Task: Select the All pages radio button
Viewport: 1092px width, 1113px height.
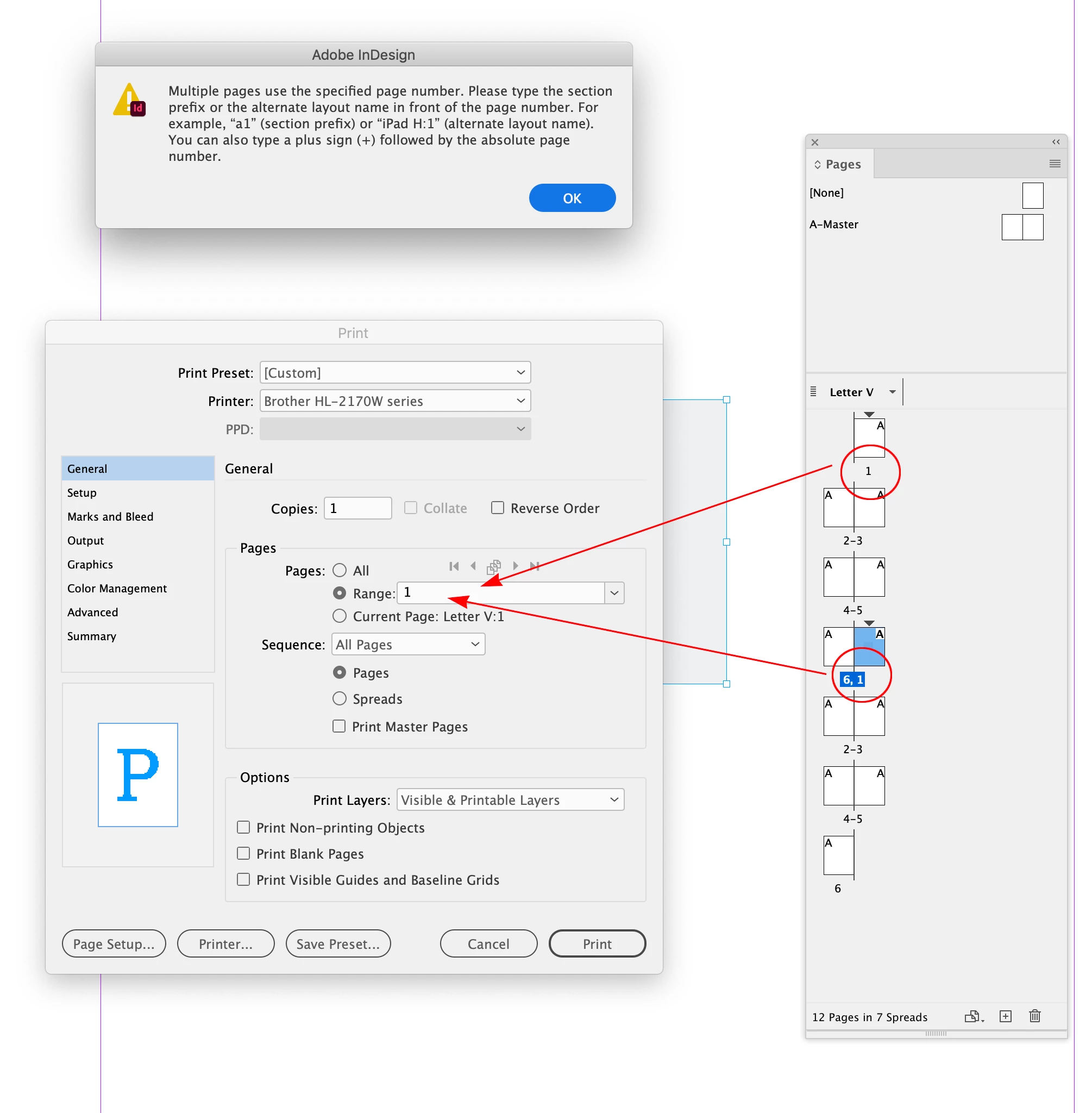Action: (x=340, y=570)
